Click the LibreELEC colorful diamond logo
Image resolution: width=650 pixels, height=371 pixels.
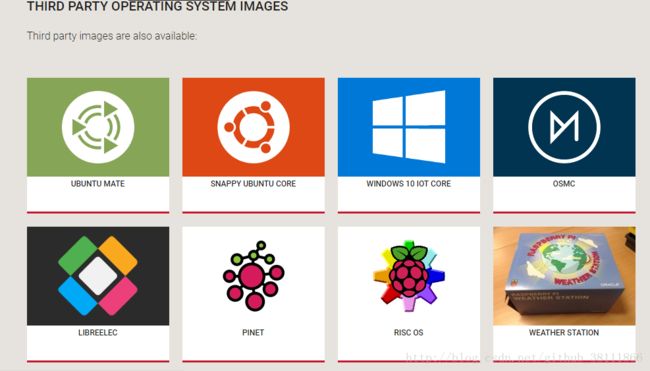(x=98, y=276)
